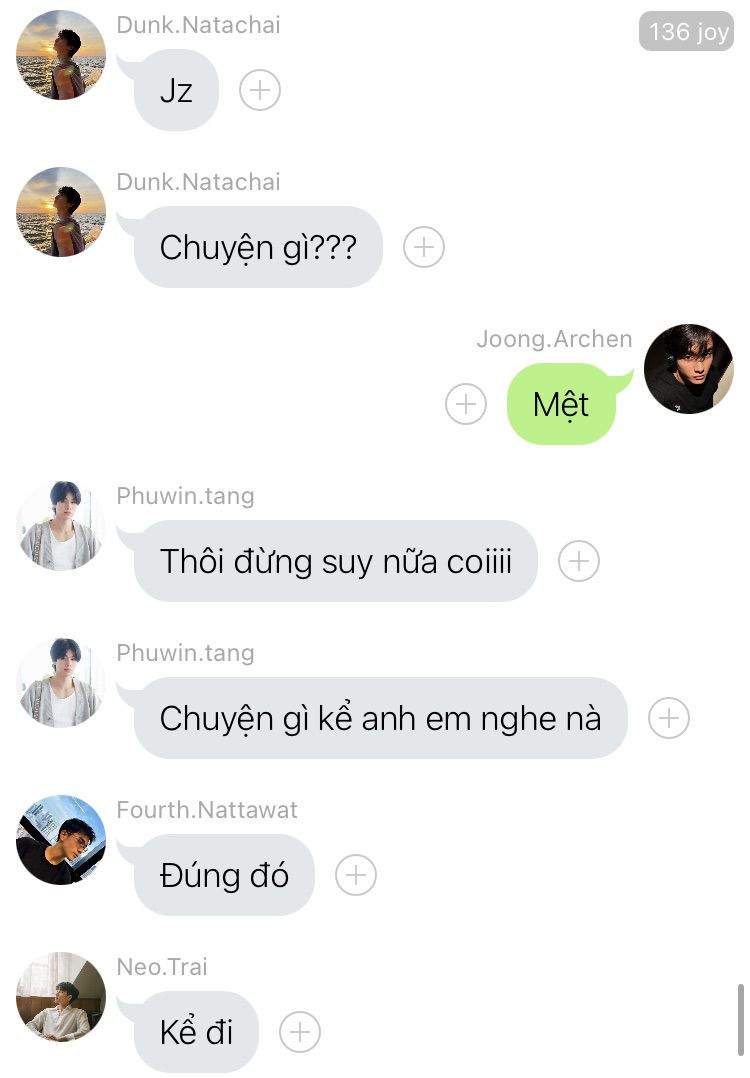The width and height of the screenshot is (750, 1078).
Task: Tap the Fourth.Nattawat sender name
Action: (207, 810)
